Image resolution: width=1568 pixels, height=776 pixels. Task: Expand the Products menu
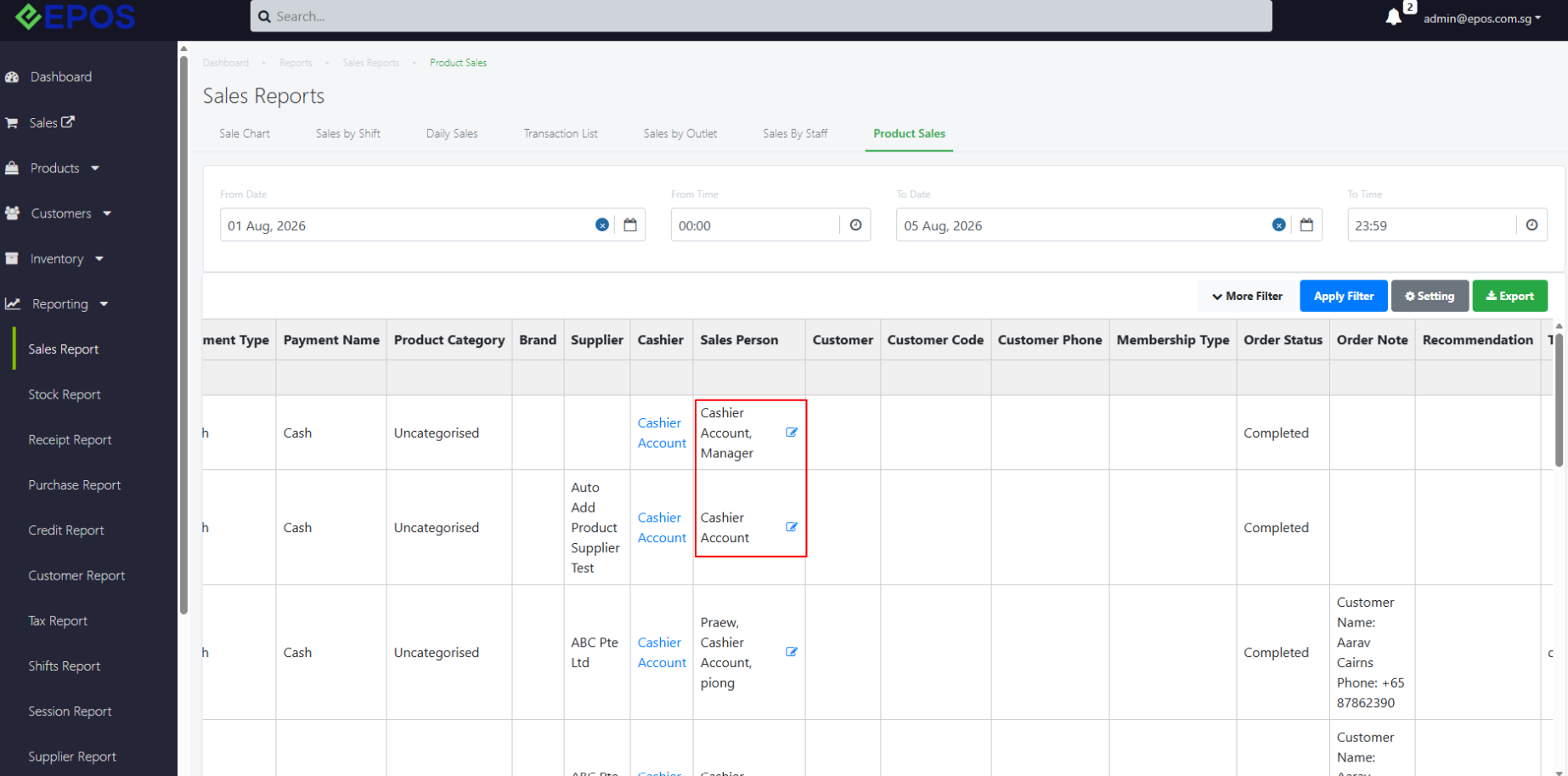(65, 168)
